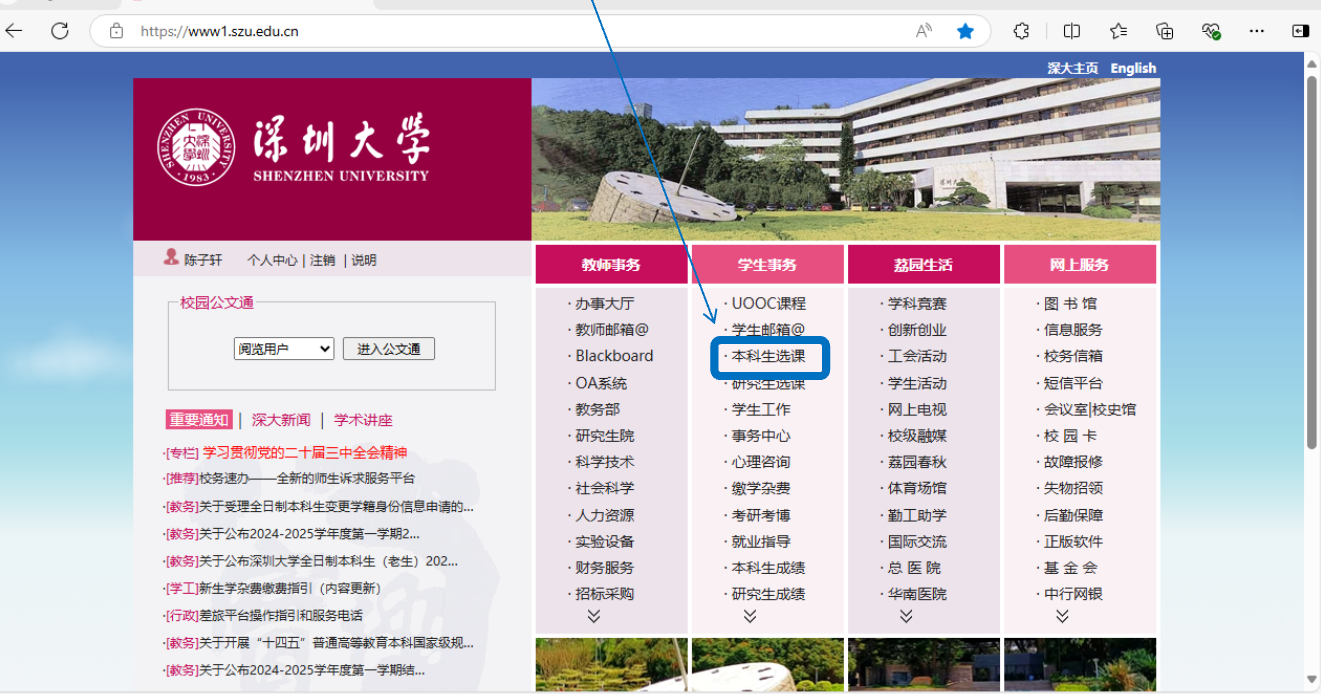Viewport: 1321px width, 694px height.
Task: Open 办事大厅 link
Action: (604, 303)
